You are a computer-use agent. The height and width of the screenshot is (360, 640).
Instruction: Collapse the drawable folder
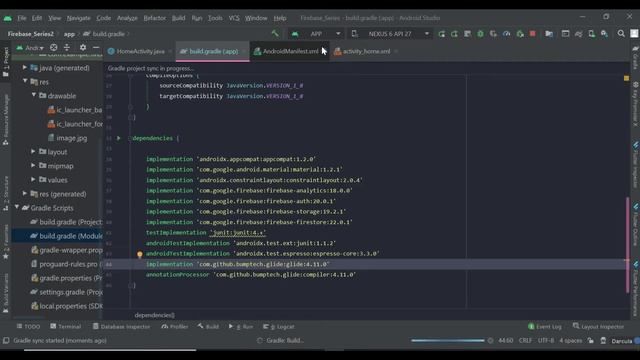tap(33, 95)
